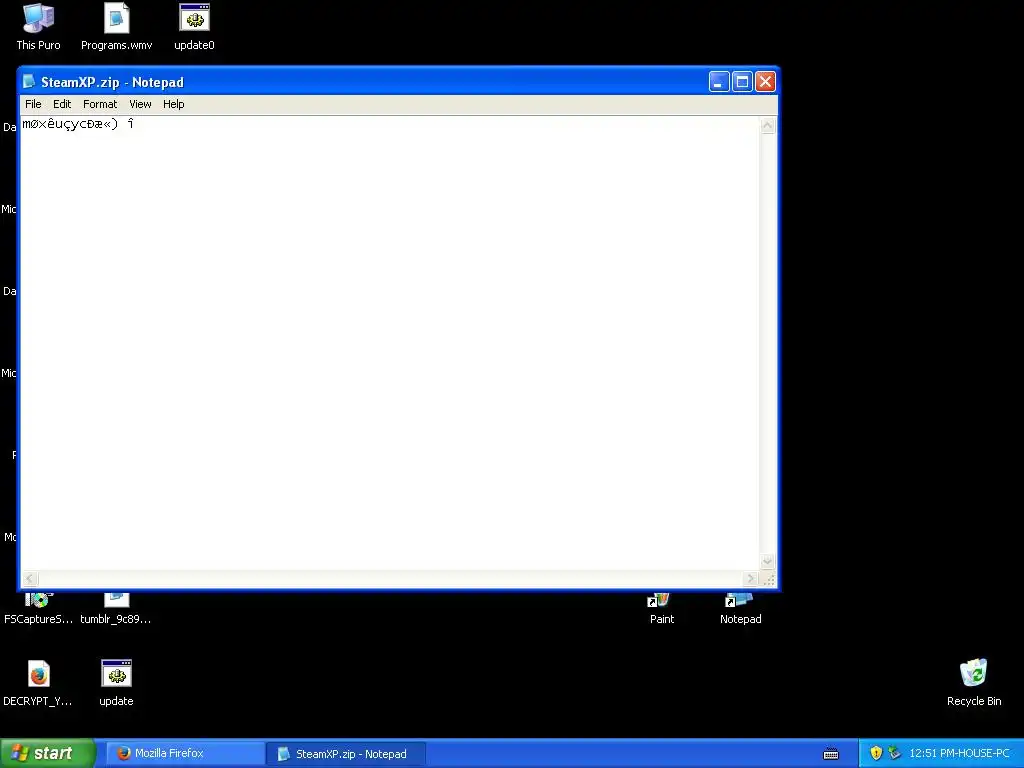
Task: Click vertical scrollbar up arrow in Notepad
Action: 767,125
